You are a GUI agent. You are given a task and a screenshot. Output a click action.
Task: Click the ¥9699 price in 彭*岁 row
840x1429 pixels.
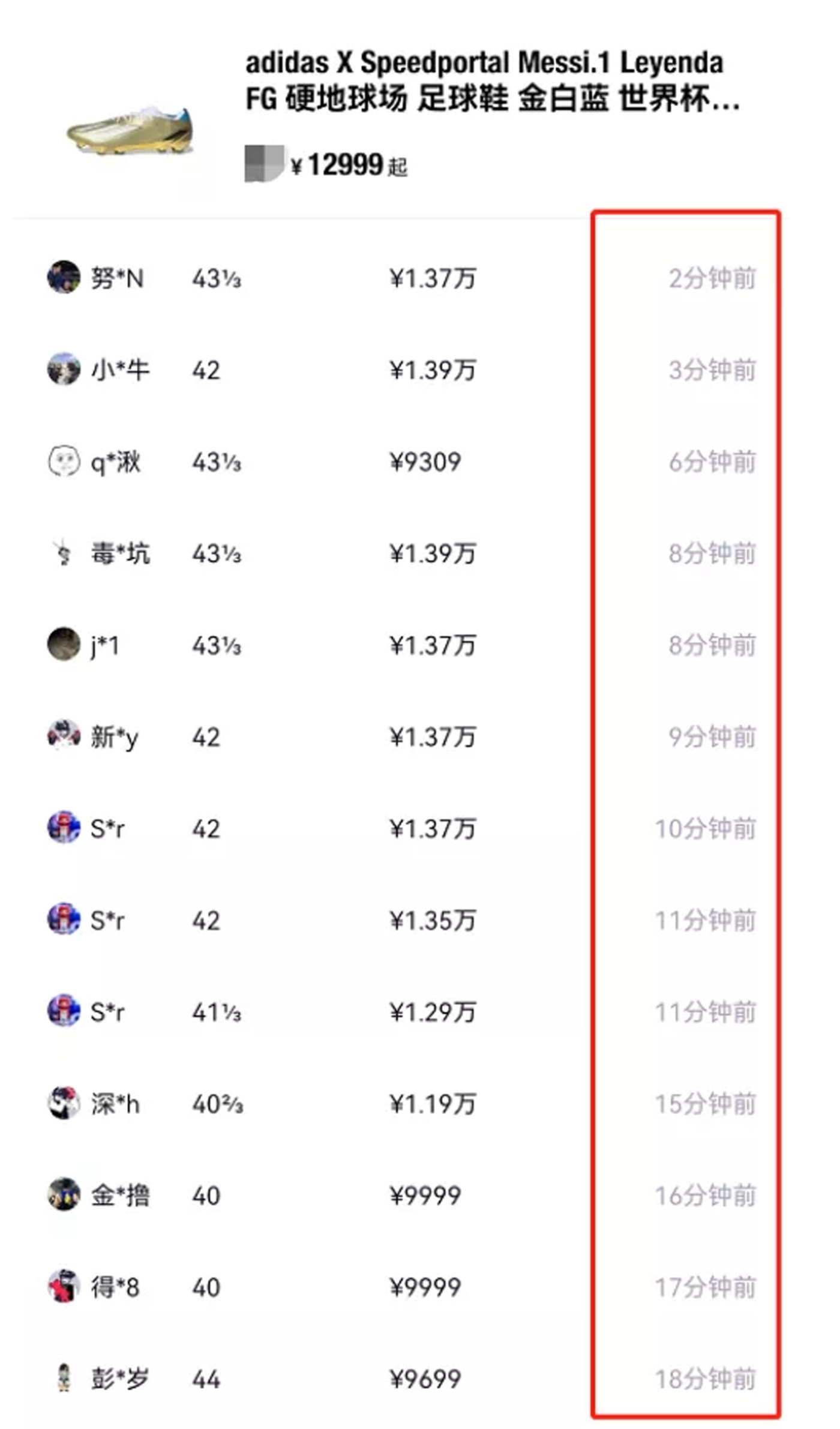tap(425, 1379)
